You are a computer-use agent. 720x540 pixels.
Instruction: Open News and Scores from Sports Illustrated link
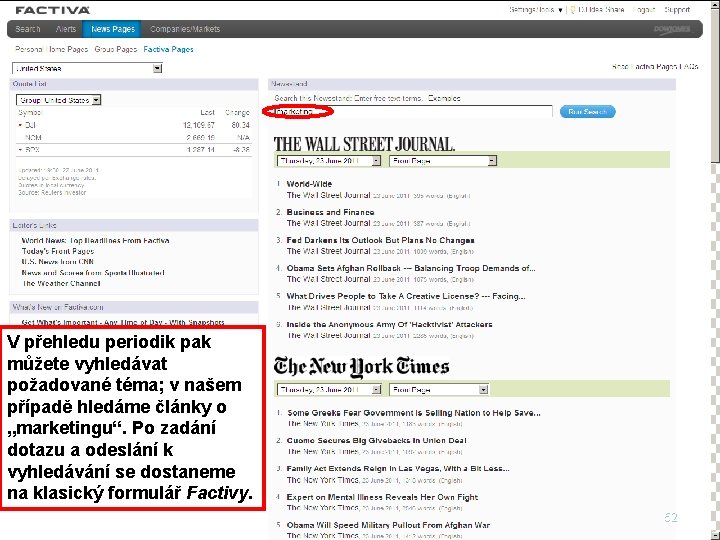click(93, 273)
